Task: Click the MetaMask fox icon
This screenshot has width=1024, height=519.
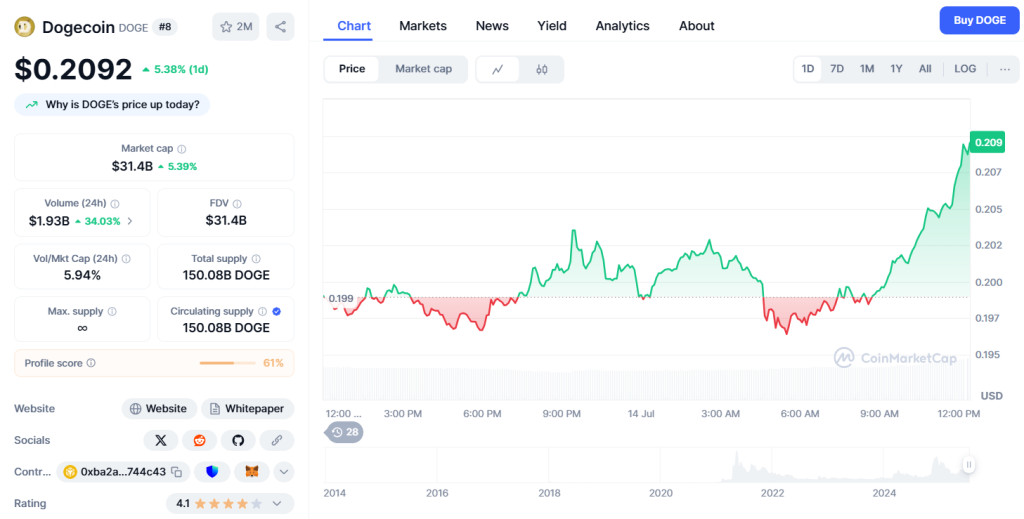Action: point(252,471)
